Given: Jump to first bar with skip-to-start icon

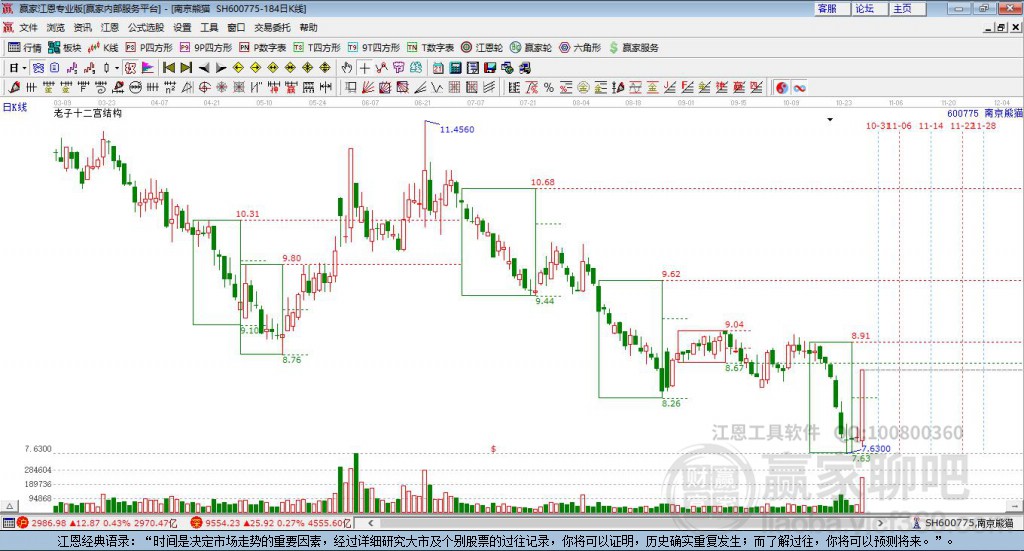Looking at the screenshot, I should (169, 68).
